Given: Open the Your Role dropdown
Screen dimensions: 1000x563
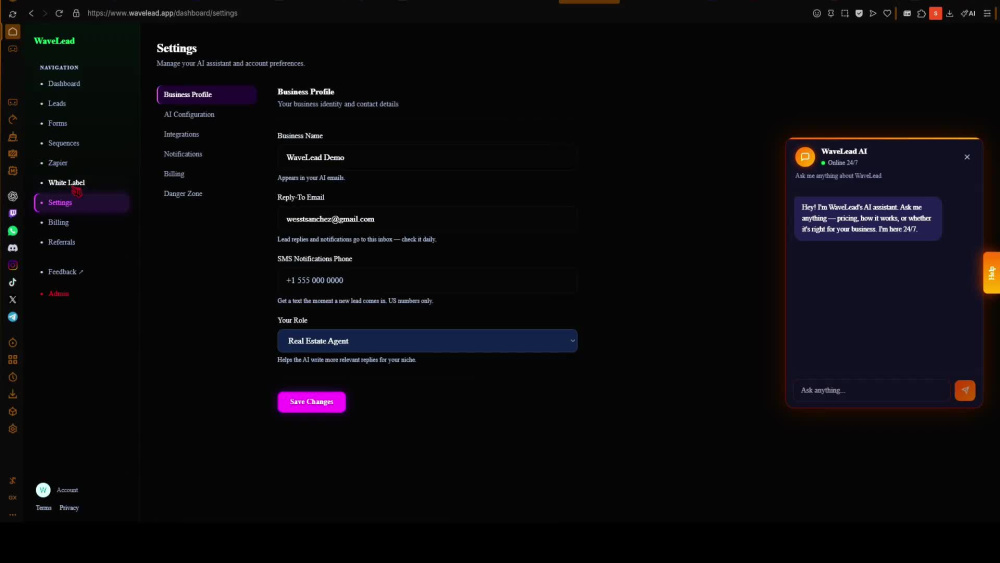Looking at the screenshot, I should [x=427, y=341].
